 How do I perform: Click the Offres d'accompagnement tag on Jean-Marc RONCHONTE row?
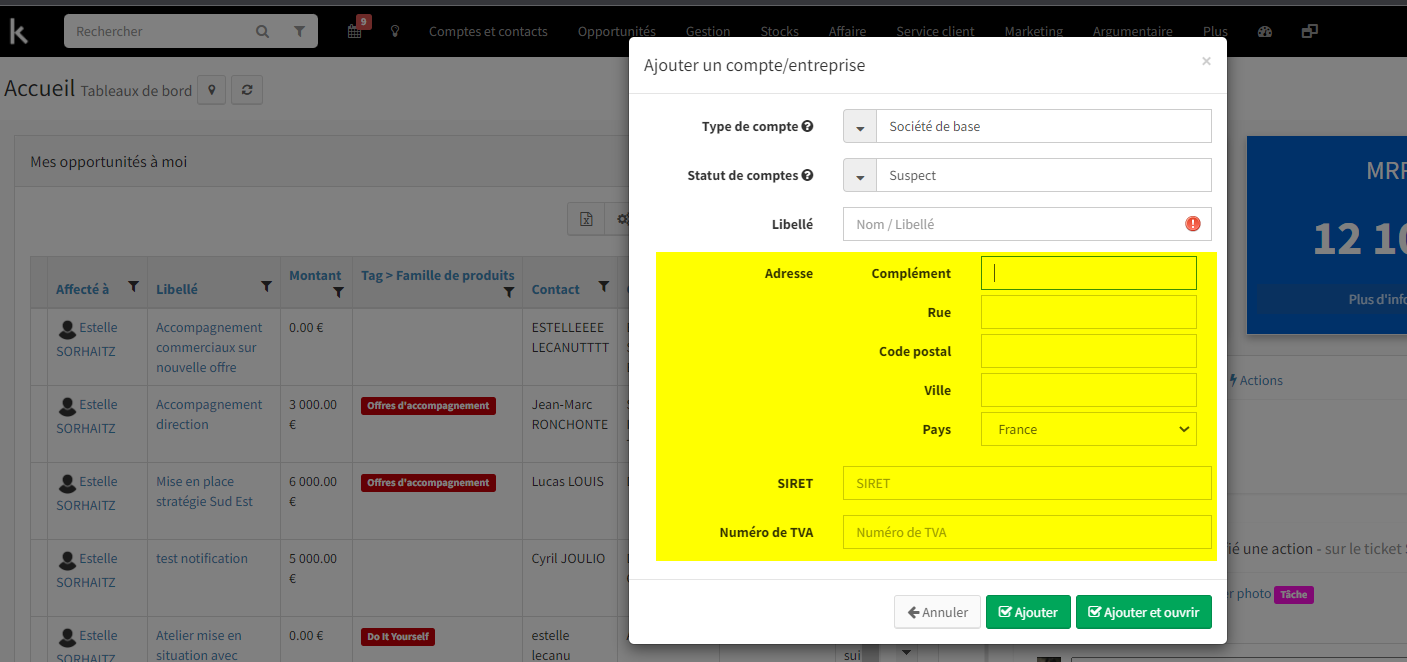[428, 406]
